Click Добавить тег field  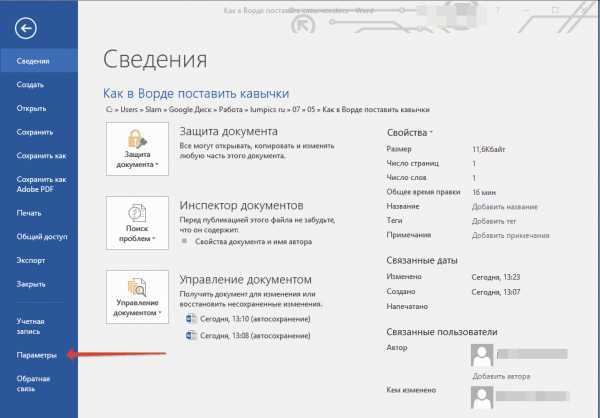(494, 221)
